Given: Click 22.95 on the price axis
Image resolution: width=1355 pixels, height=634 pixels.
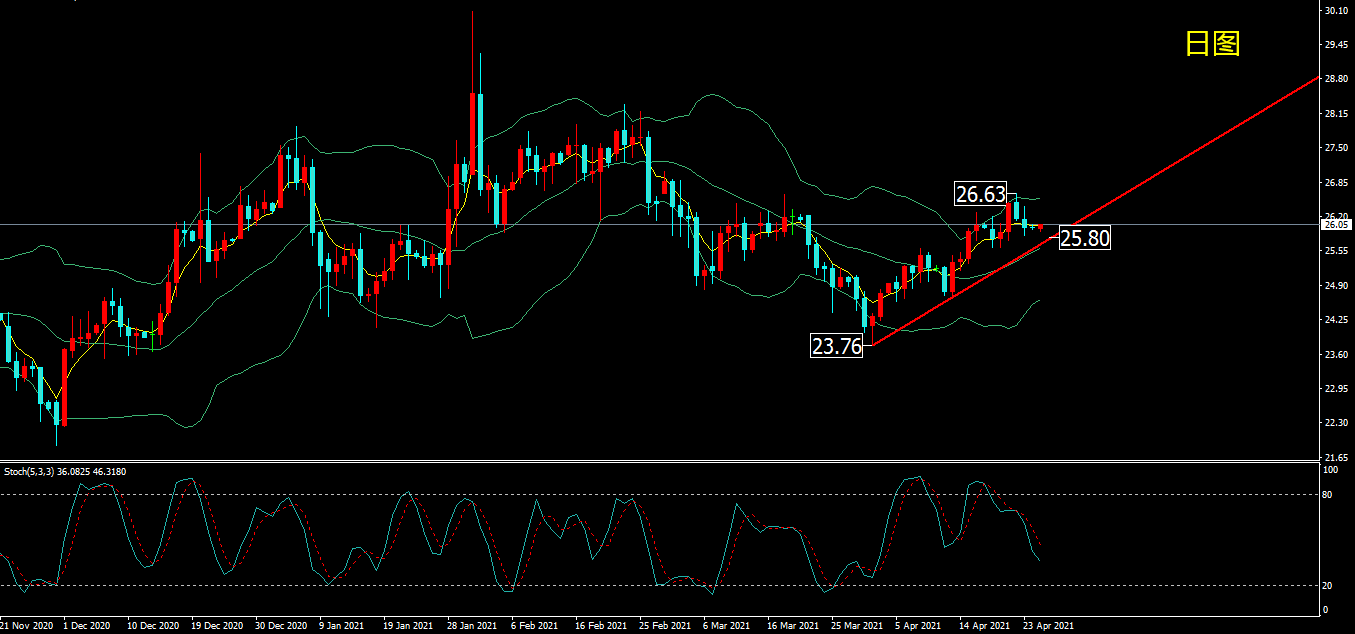Looking at the screenshot, I should tap(1336, 389).
